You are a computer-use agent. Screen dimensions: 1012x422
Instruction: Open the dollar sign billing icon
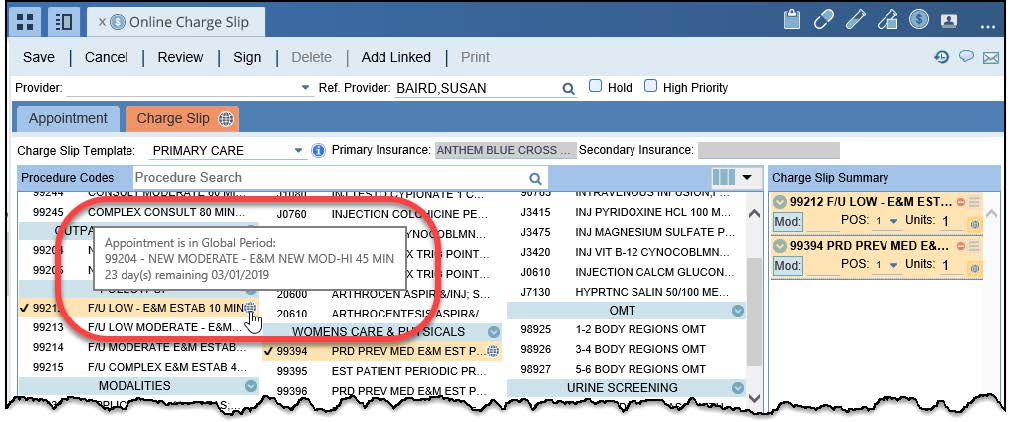[917, 19]
